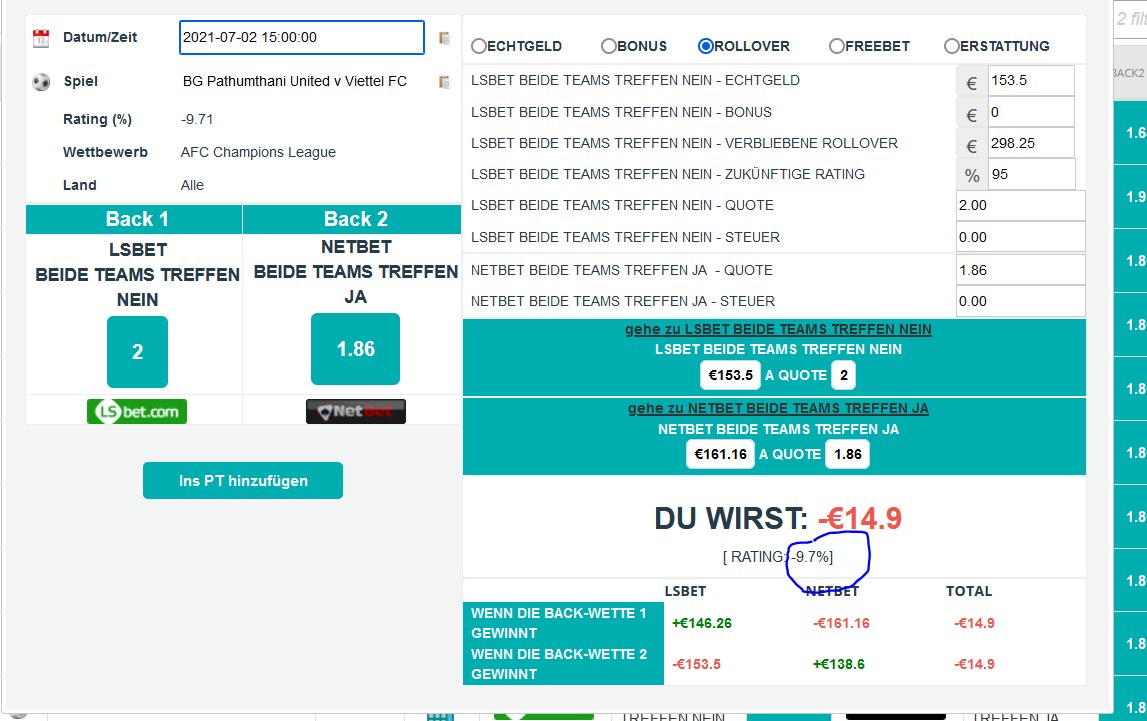The height and width of the screenshot is (721, 1147).
Task: Click the percent symbol beside ZUKÜNFTIGE RATING
Action: pos(971,175)
